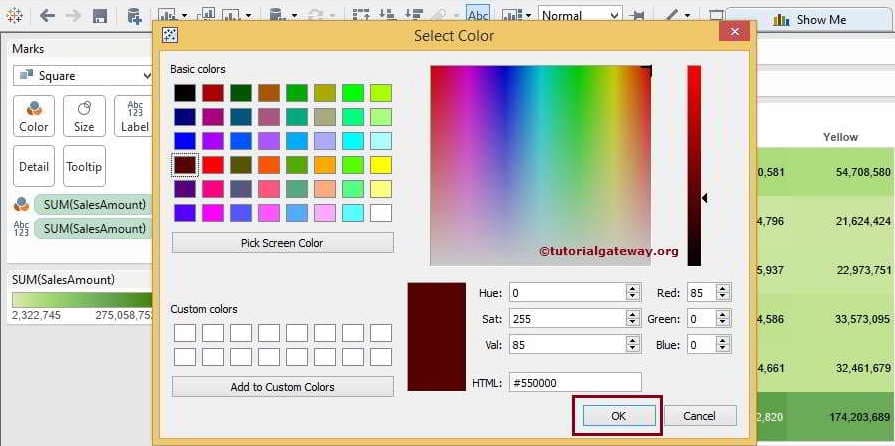This screenshot has width=895, height=446.
Task: Click the Tableau logo start page icon
Action: [x=14, y=15]
